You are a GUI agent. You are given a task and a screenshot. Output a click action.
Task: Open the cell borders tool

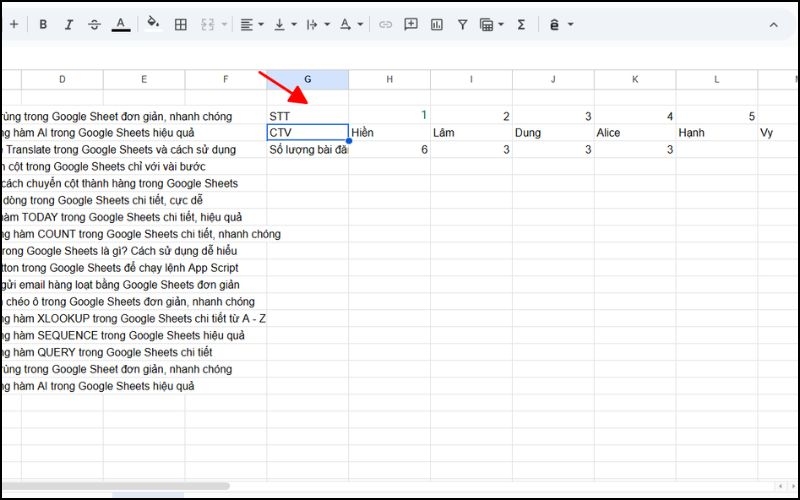coord(181,25)
